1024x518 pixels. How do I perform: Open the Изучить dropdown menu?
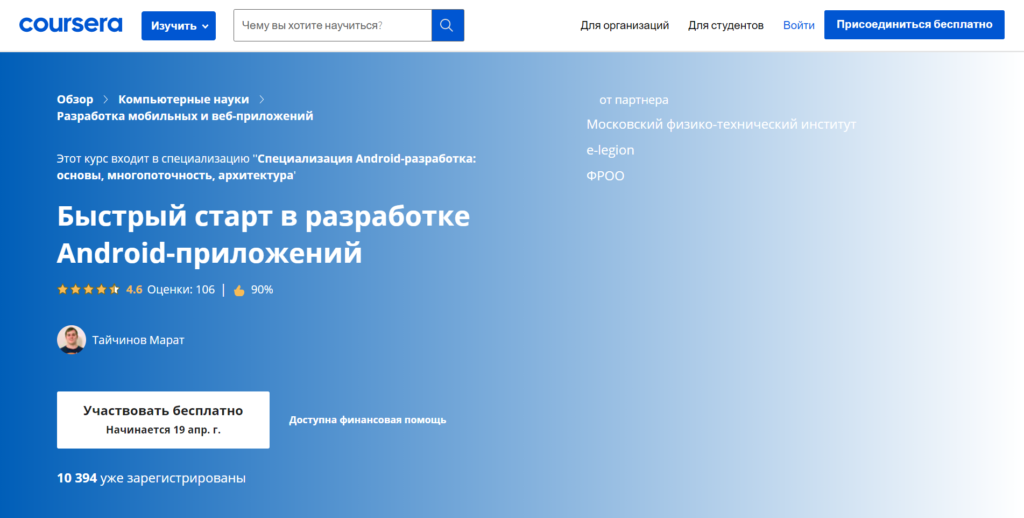click(178, 26)
